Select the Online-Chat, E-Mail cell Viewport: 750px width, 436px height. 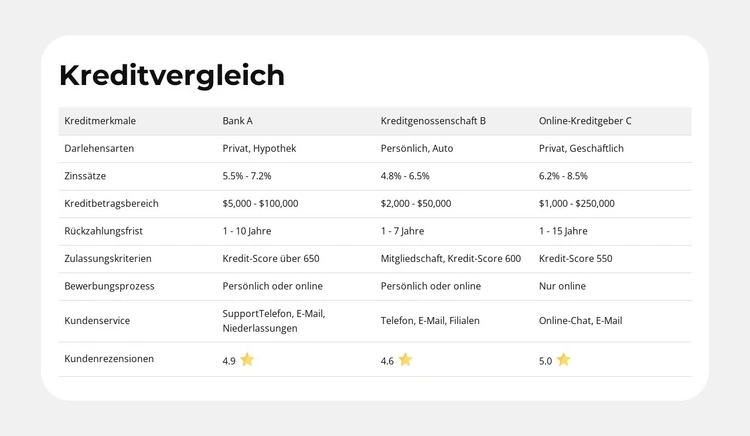pyautogui.click(x=580, y=321)
